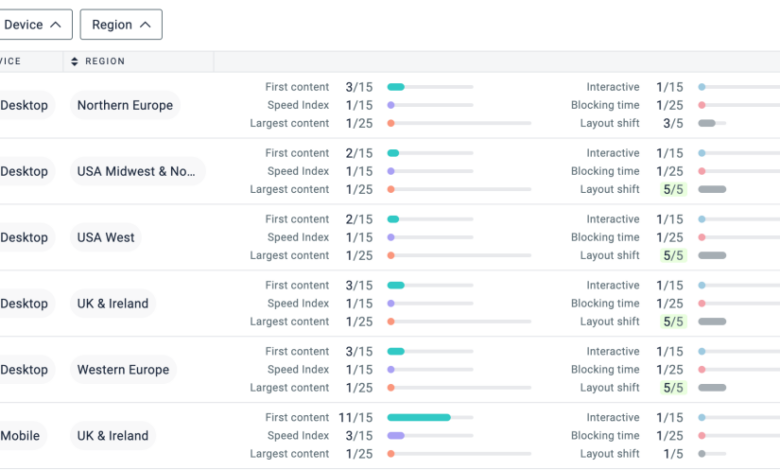The height and width of the screenshot is (470, 780).
Task: Click 3/15 First content score in Western Europe row
Action: coord(359,352)
